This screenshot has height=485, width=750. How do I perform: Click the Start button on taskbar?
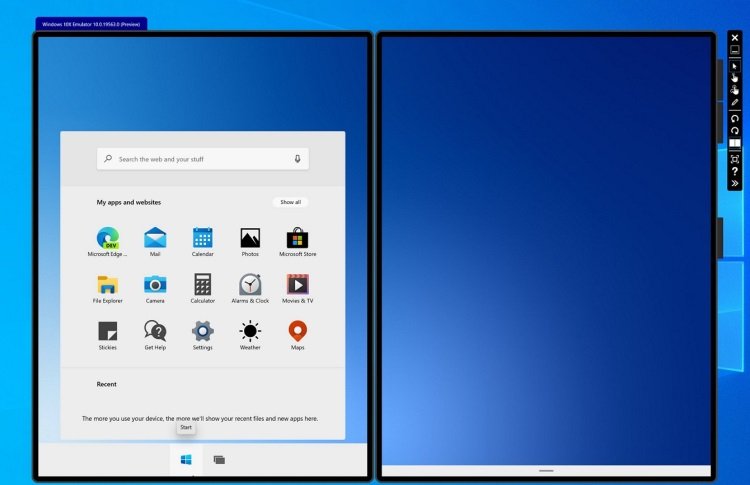point(186,460)
